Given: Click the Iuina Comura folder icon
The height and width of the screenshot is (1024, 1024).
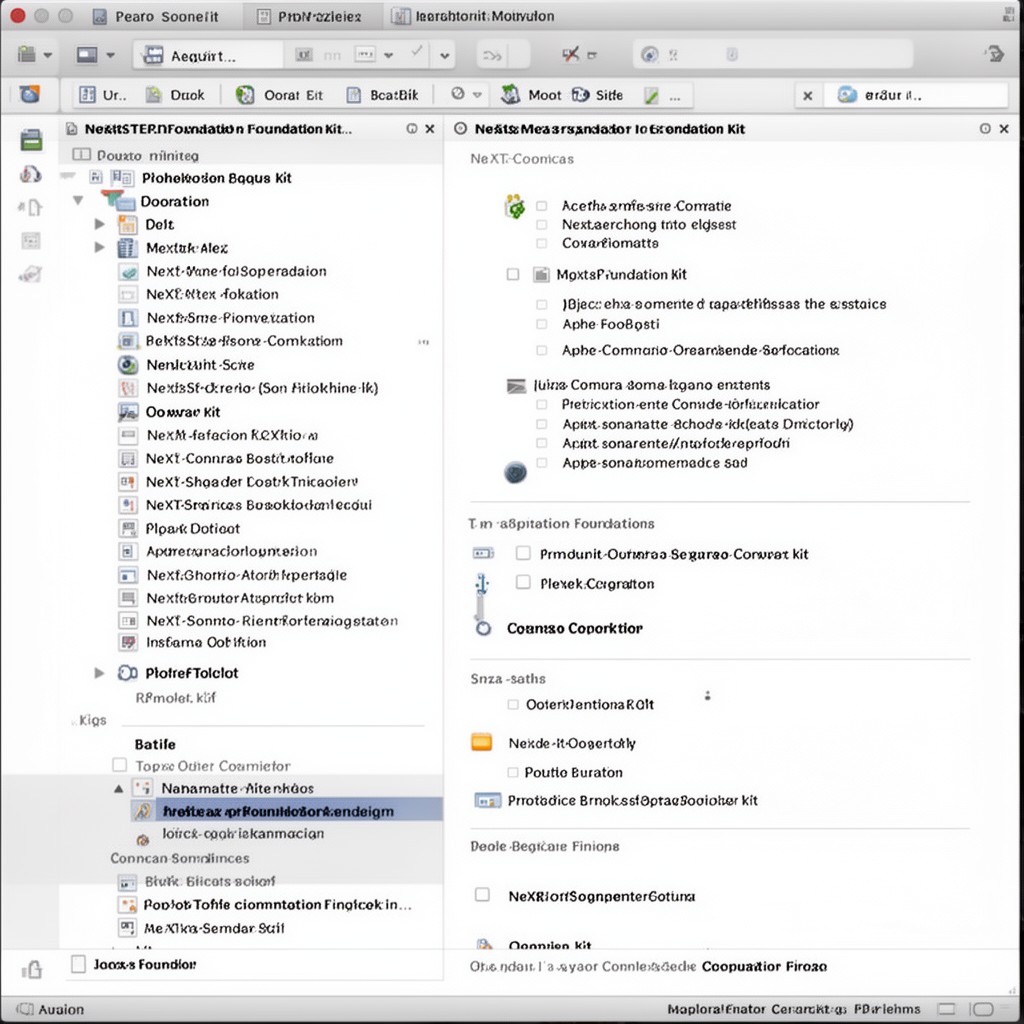Looking at the screenshot, I should pyautogui.click(x=517, y=386).
